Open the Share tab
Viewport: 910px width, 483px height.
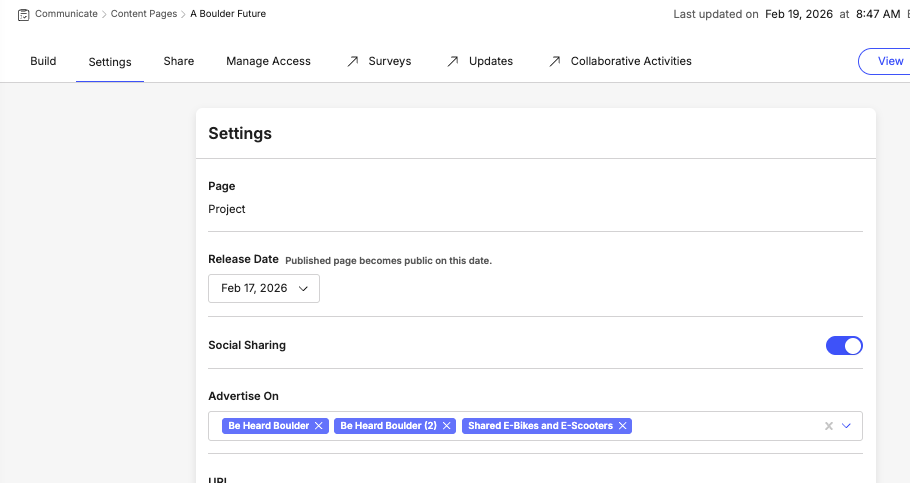[179, 61]
